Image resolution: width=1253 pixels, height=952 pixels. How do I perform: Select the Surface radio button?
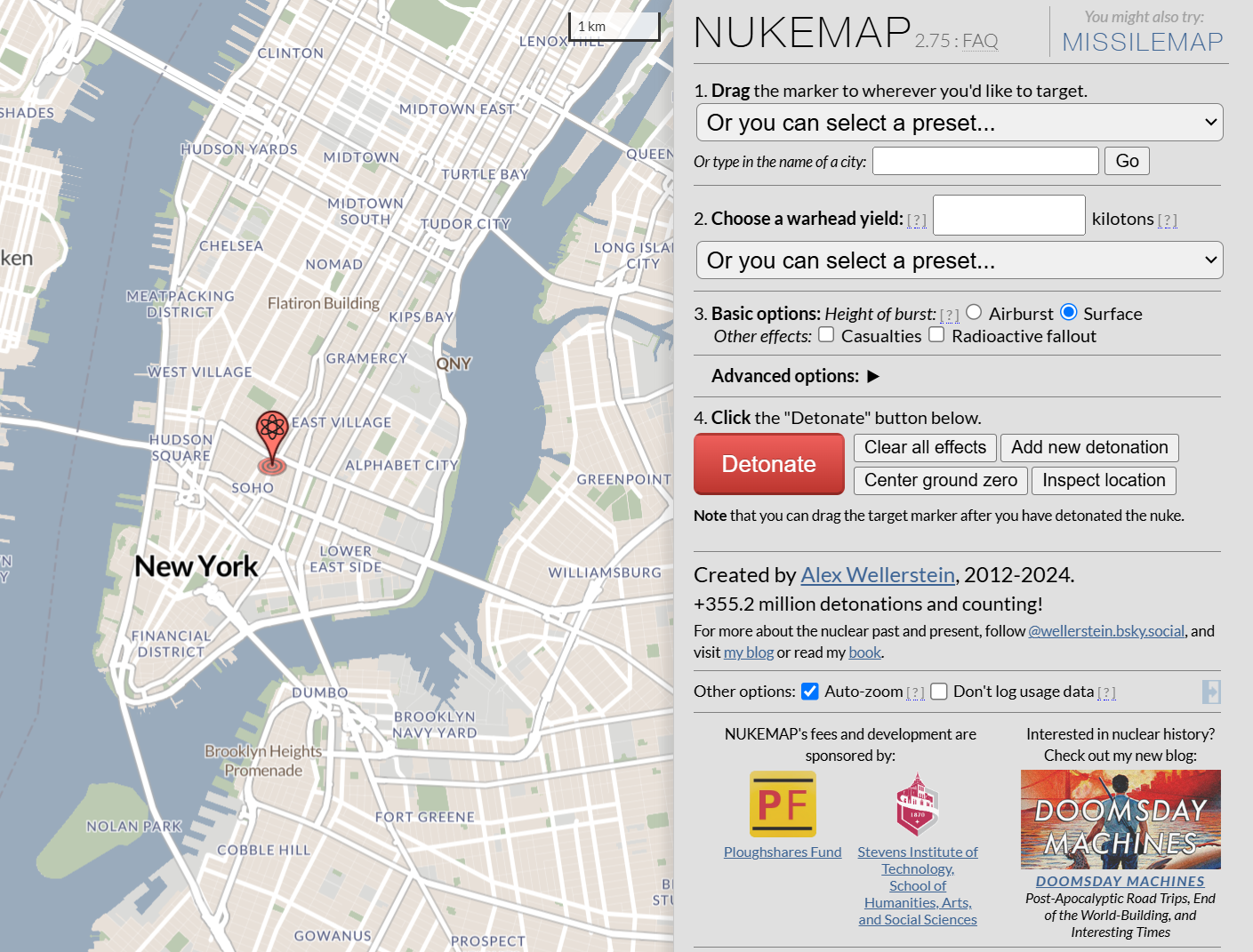click(1069, 312)
